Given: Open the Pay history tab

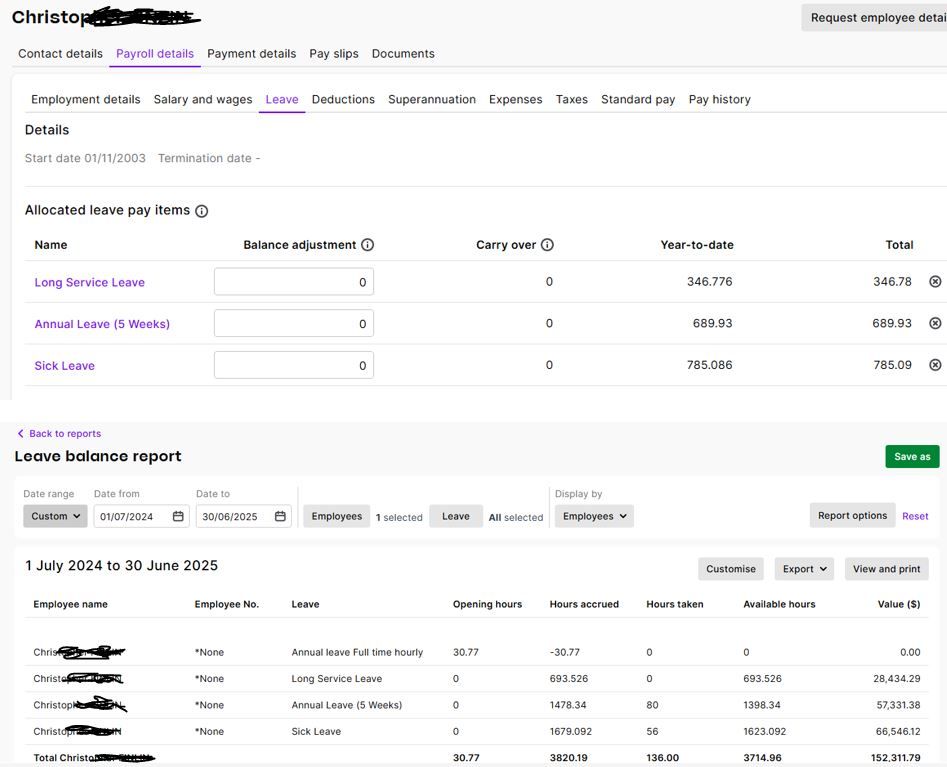Looking at the screenshot, I should pos(719,100).
